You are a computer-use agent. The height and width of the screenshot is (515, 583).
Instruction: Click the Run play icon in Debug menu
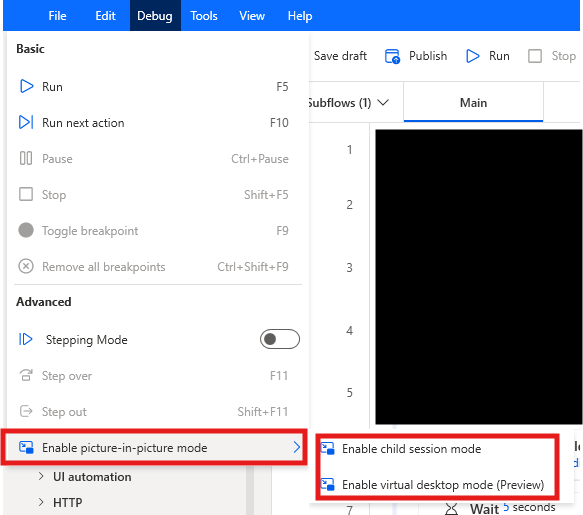(26, 86)
